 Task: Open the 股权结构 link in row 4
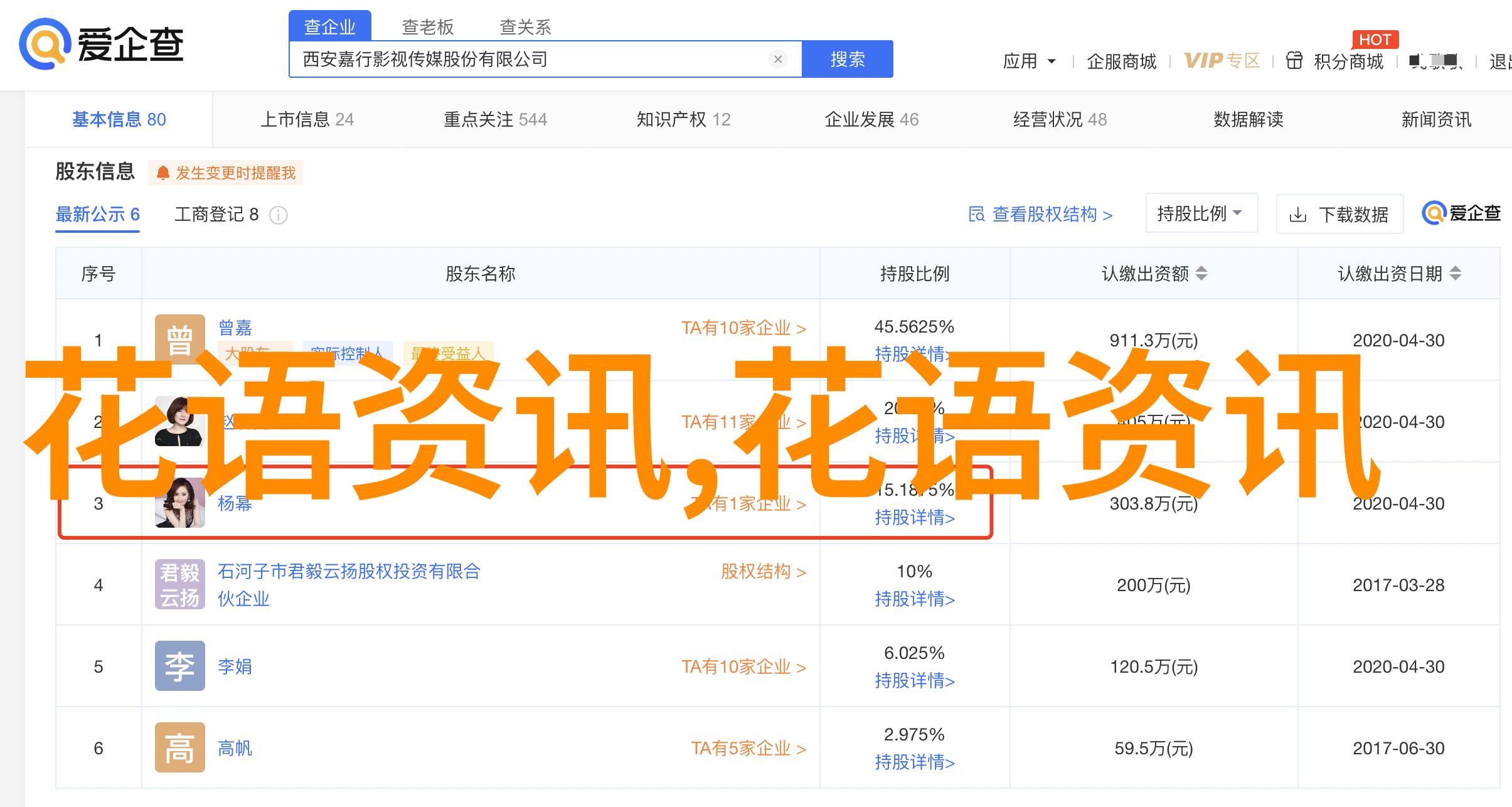(x=764, y=572)
